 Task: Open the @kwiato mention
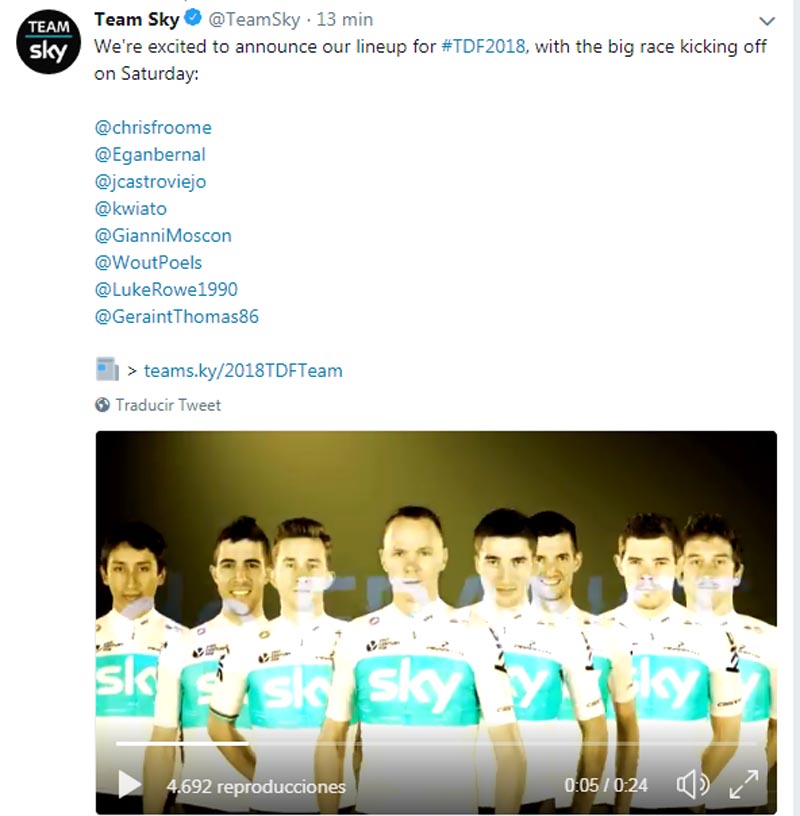click(131, 209)
